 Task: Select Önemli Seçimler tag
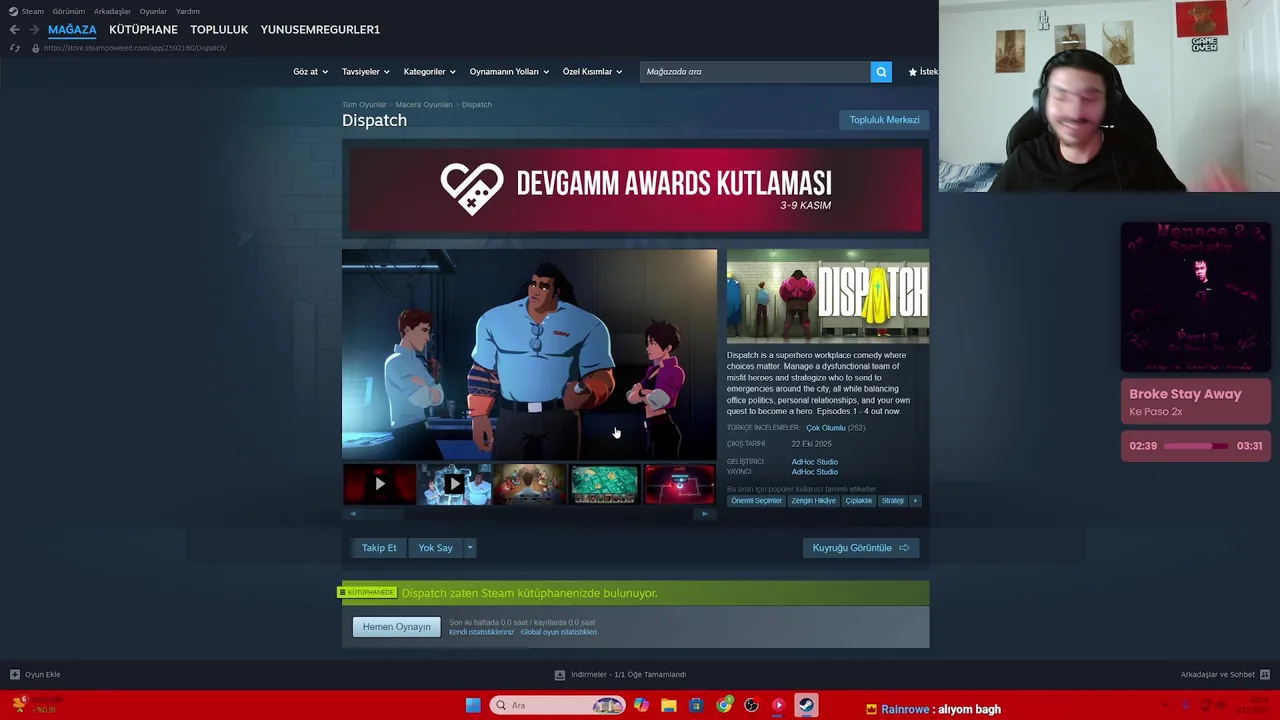[x=756, y=501]
